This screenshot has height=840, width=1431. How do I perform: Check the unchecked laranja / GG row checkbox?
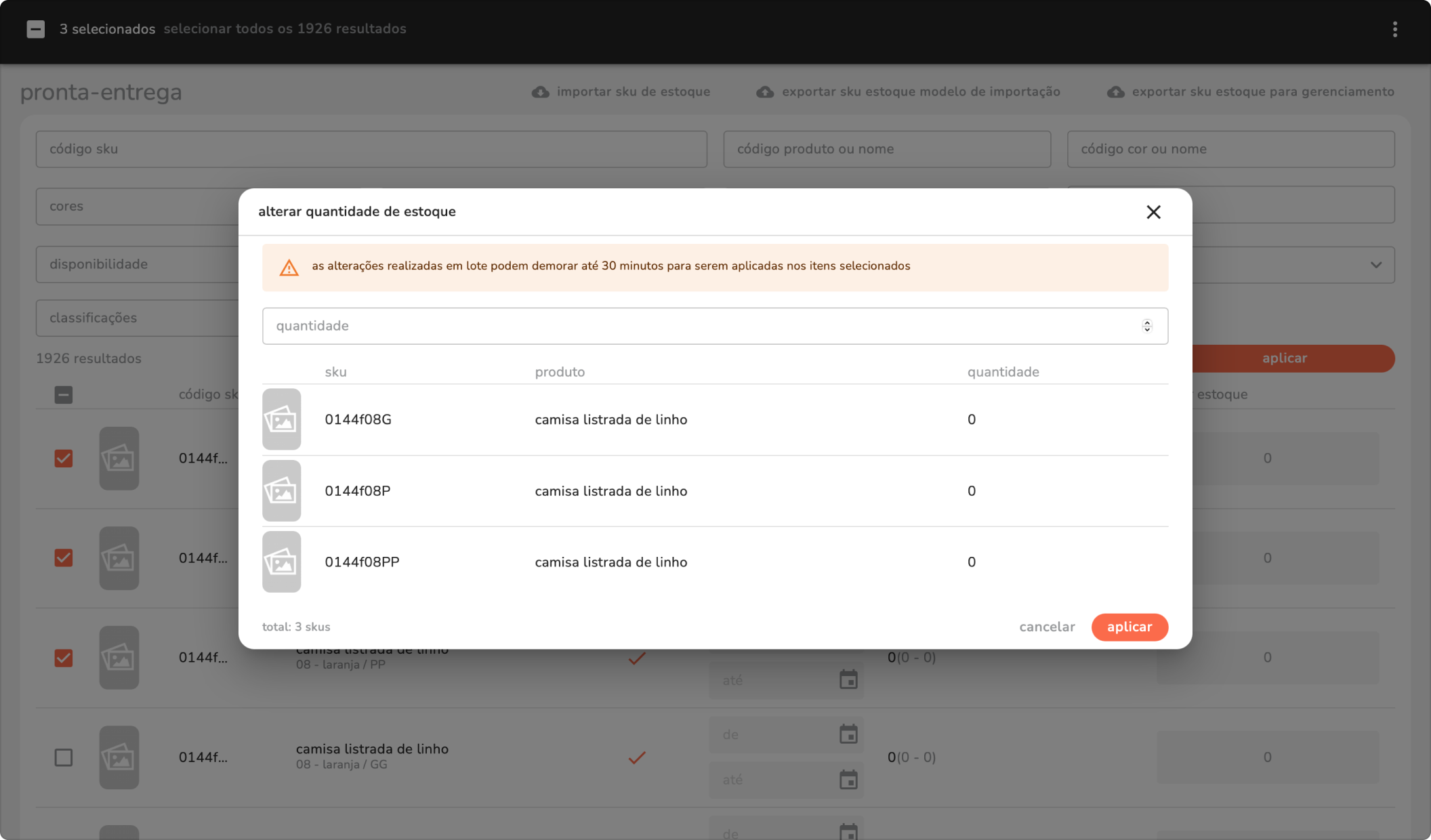point(64,757)
